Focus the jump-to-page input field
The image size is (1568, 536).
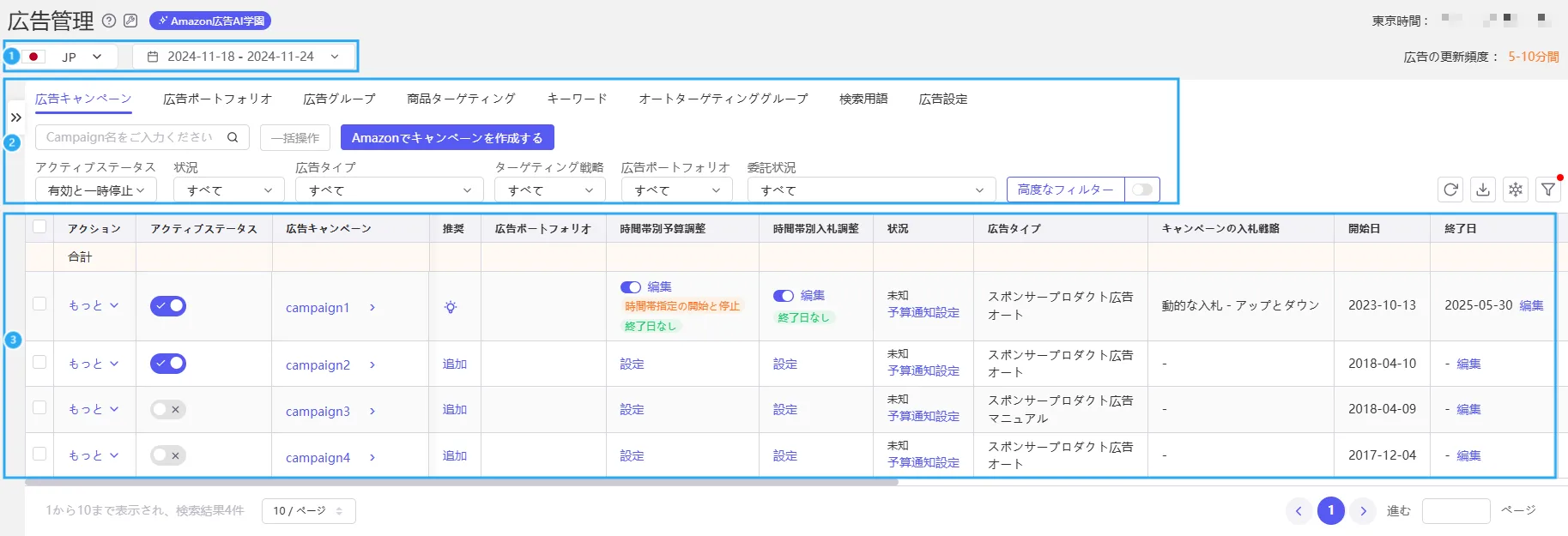1456,511
